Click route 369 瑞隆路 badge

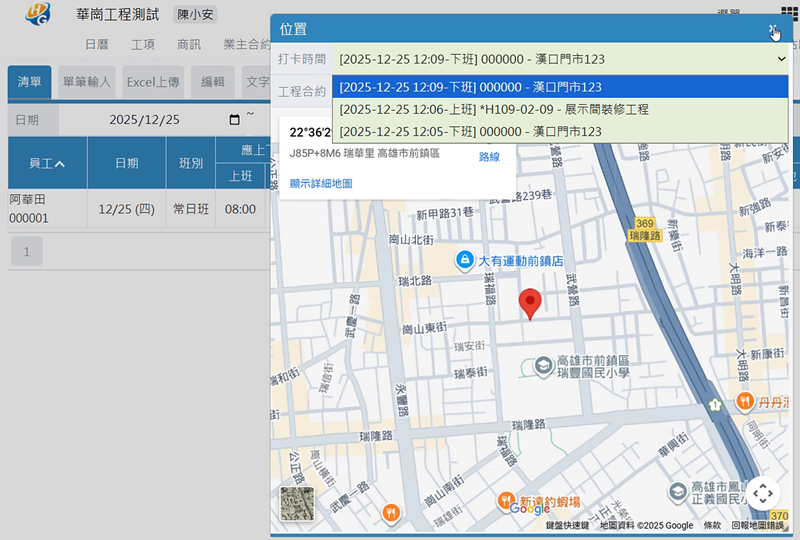coord(645,230)
